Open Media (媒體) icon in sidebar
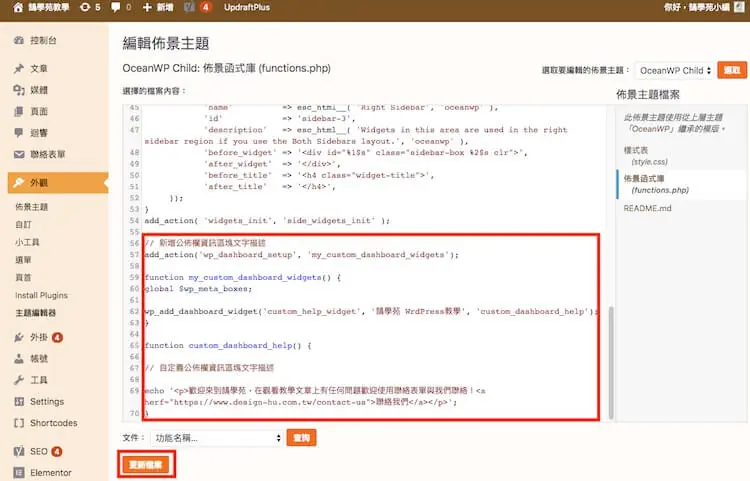The height and width of the screenshot is (481, 750). (19, 90)
